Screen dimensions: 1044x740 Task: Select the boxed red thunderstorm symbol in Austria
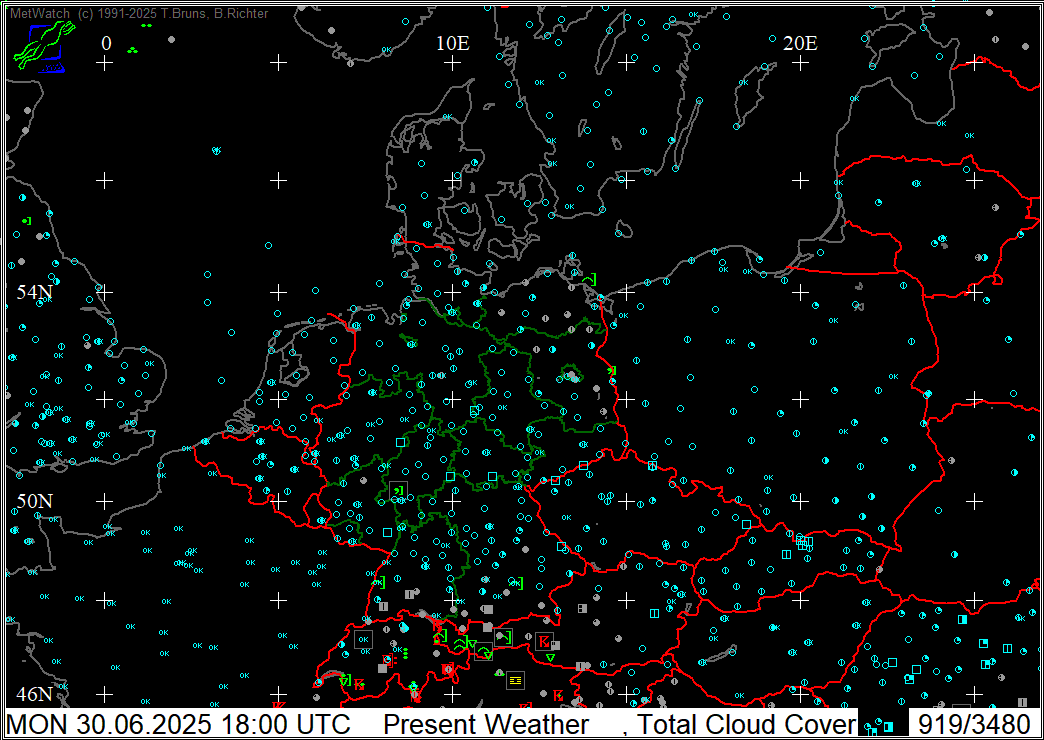(x=544, y=641)
